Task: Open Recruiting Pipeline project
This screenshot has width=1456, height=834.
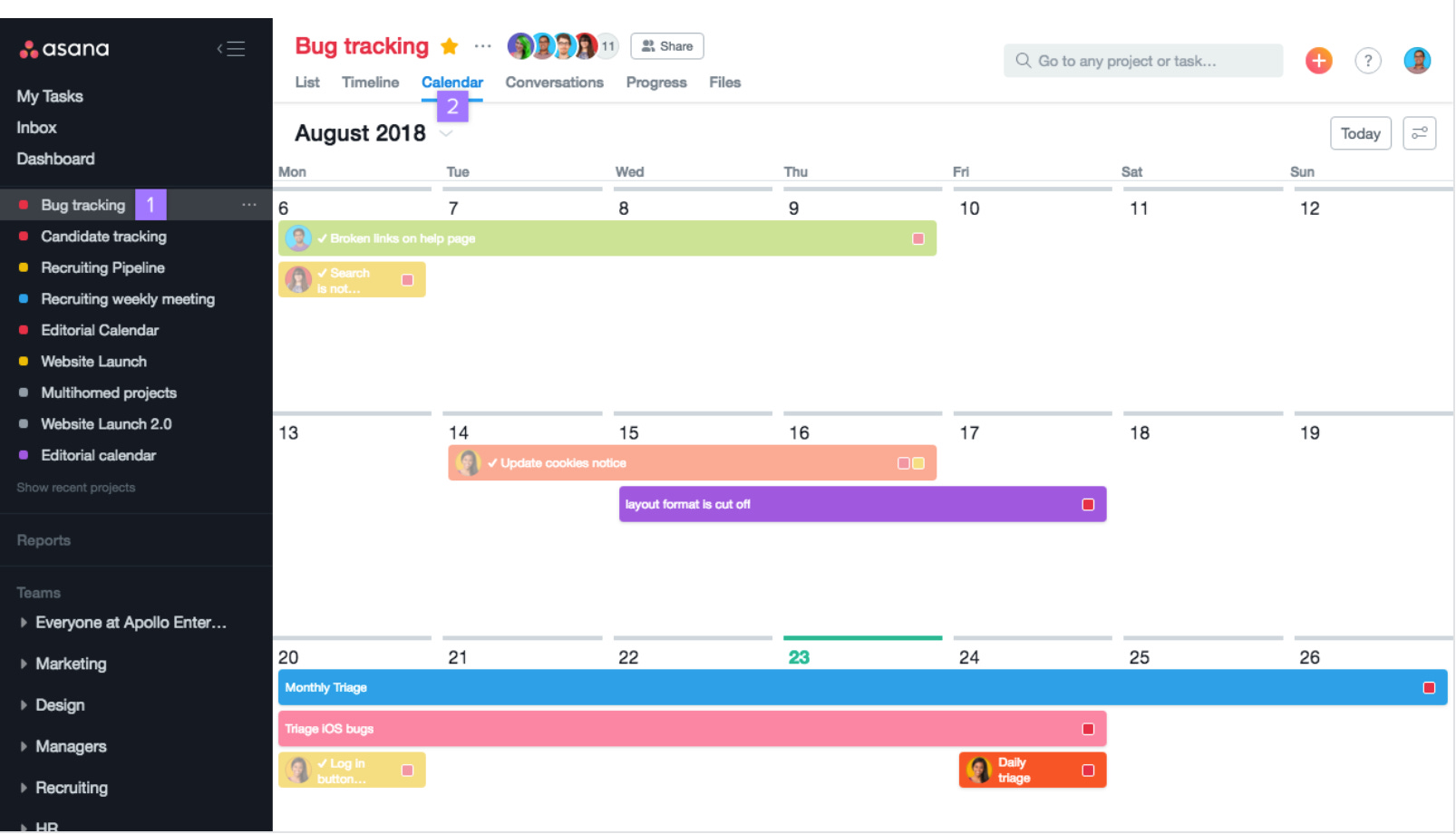Action: [x=102, y=267]
